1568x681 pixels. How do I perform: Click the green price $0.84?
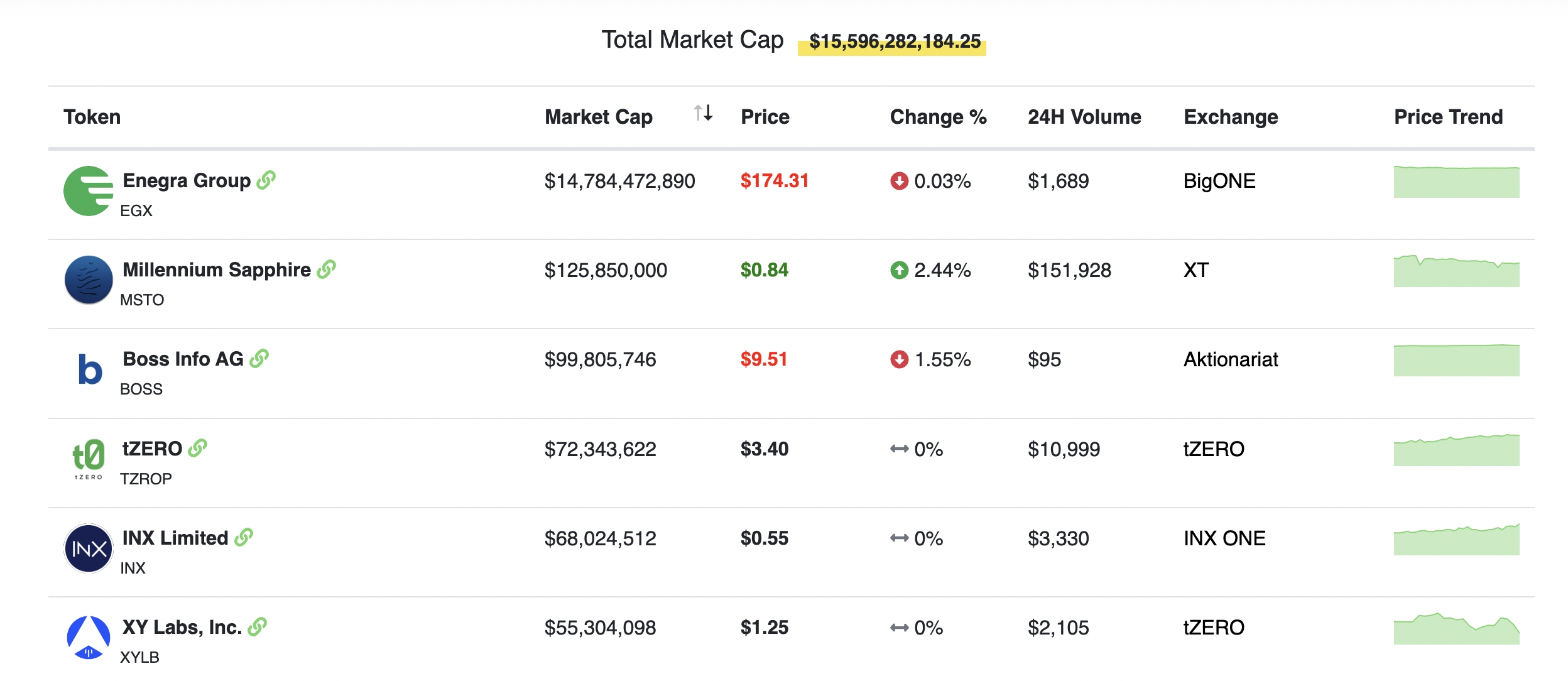tap(764, 270)
